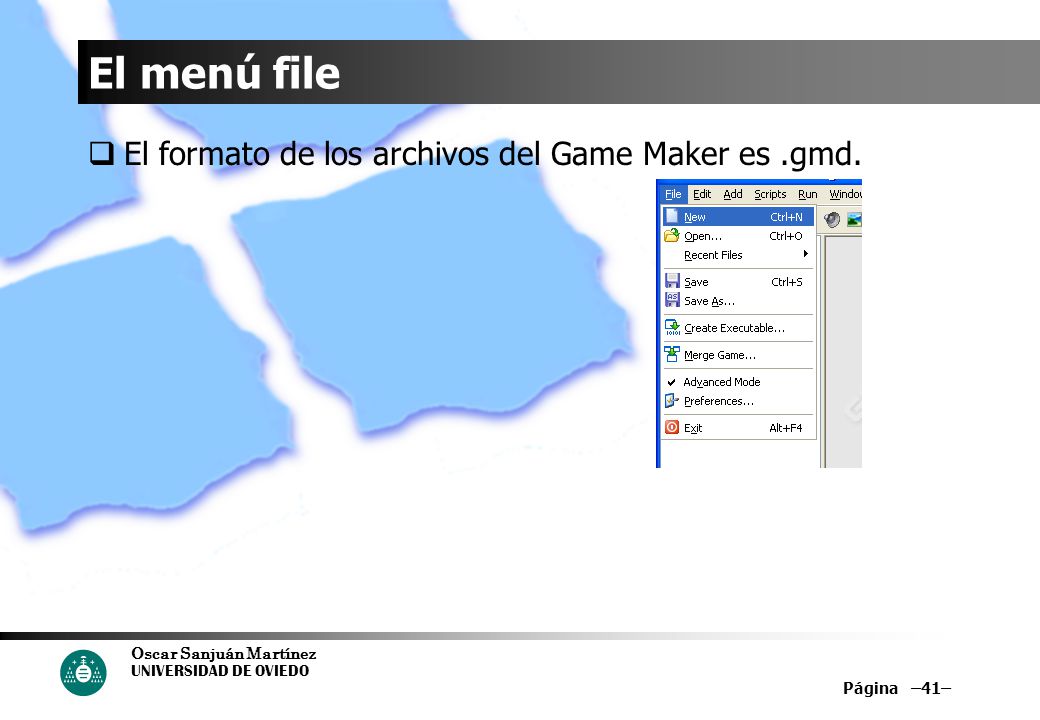Click the background picture toolbar icon

[x=854, y=219]
